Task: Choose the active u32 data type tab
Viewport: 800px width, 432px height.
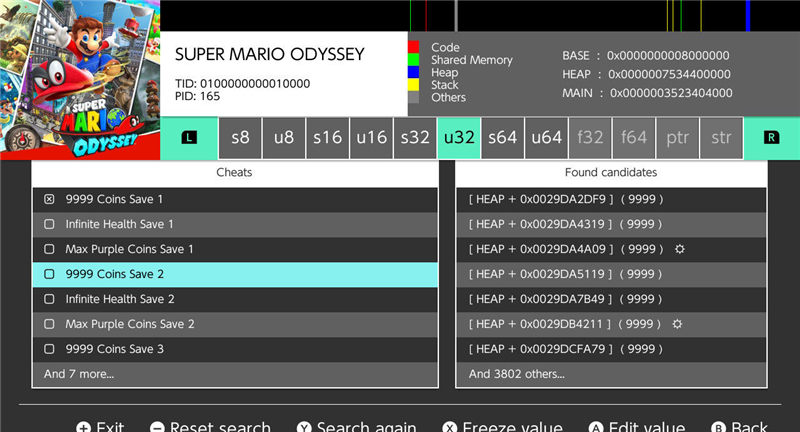Action: click(459, 138)
